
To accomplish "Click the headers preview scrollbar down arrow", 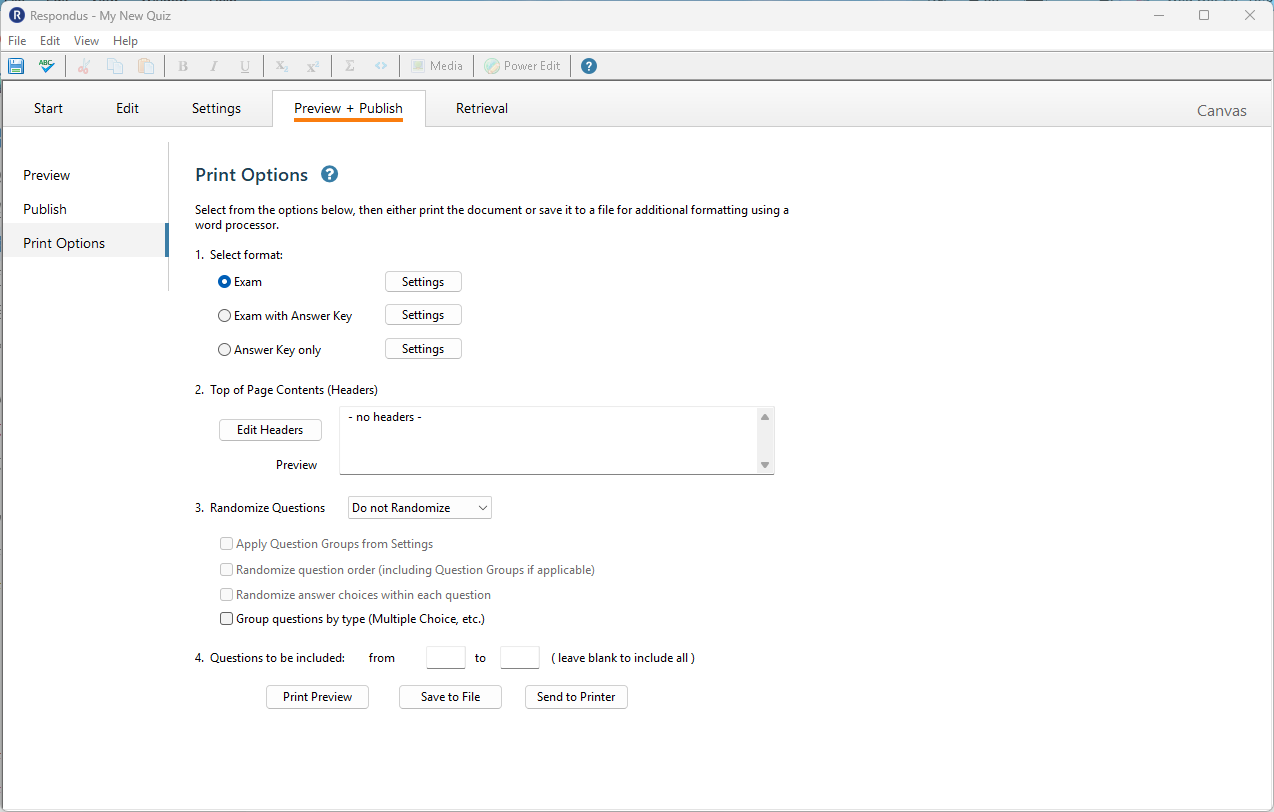I will coord(765,466).
